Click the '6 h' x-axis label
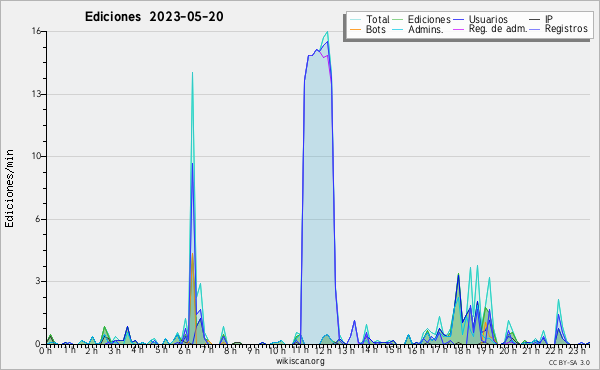This screenshot has width=600, height=370. pyautogui.click(x=184, y=350)
